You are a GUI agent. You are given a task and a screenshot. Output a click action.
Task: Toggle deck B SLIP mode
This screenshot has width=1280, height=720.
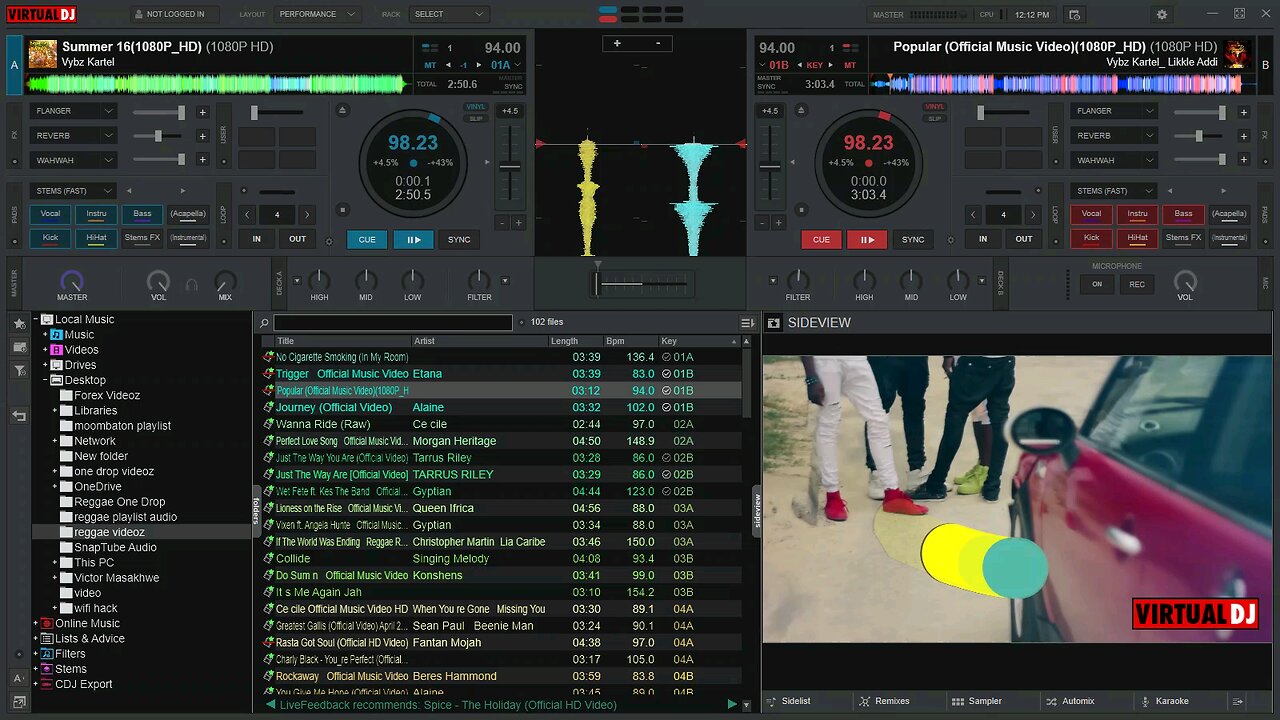pos(935,118)
